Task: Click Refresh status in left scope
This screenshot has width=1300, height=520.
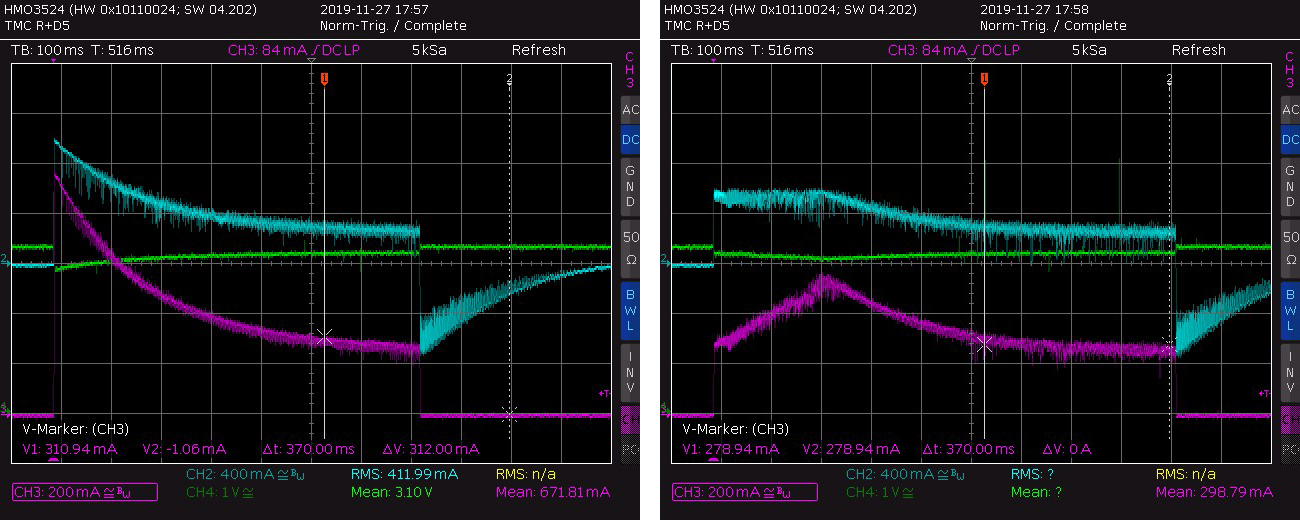Action: [x=539, y=50]
